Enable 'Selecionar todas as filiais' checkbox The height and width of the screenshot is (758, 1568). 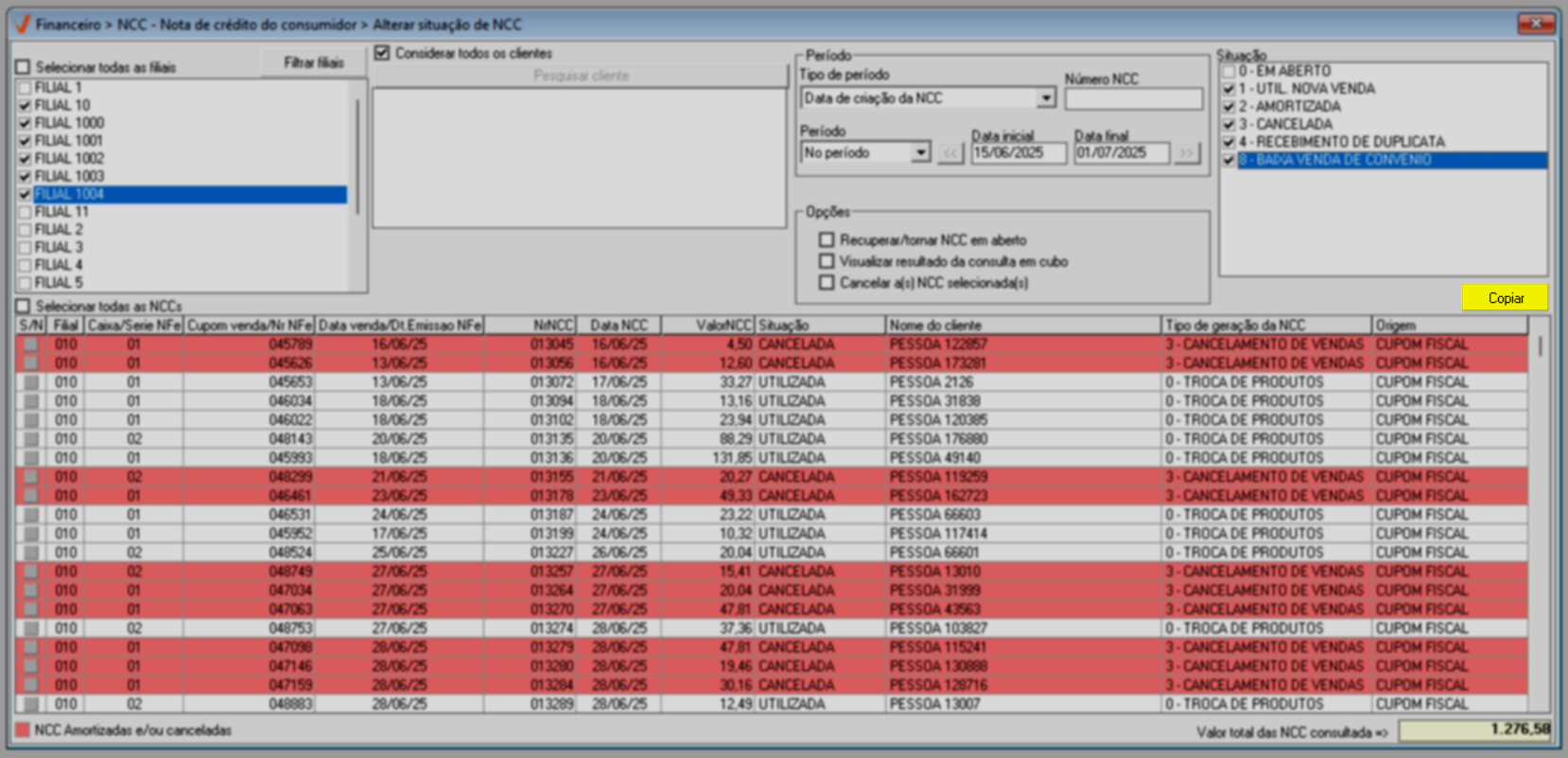pos(24,67)
